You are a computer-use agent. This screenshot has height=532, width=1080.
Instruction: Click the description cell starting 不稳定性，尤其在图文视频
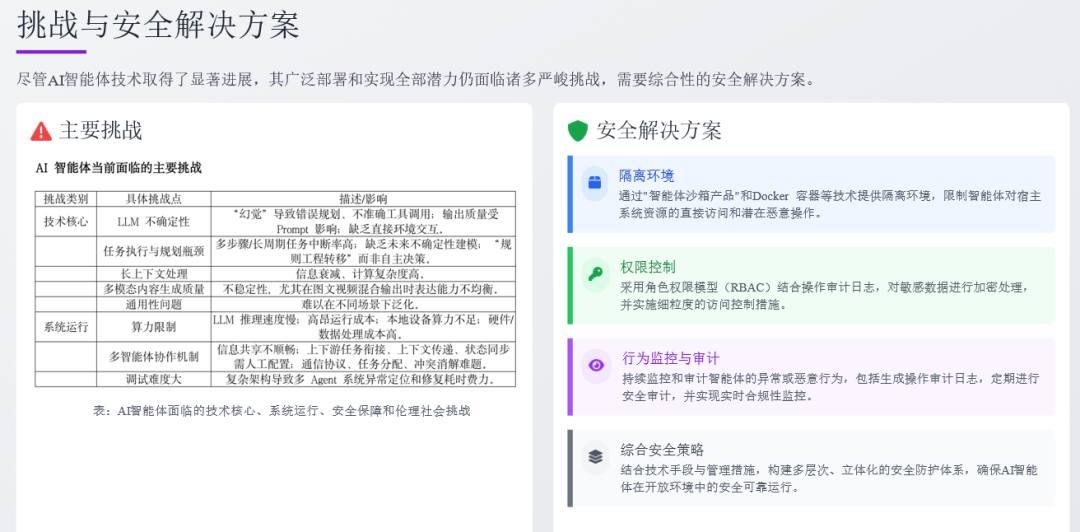[x=363, y=289]
